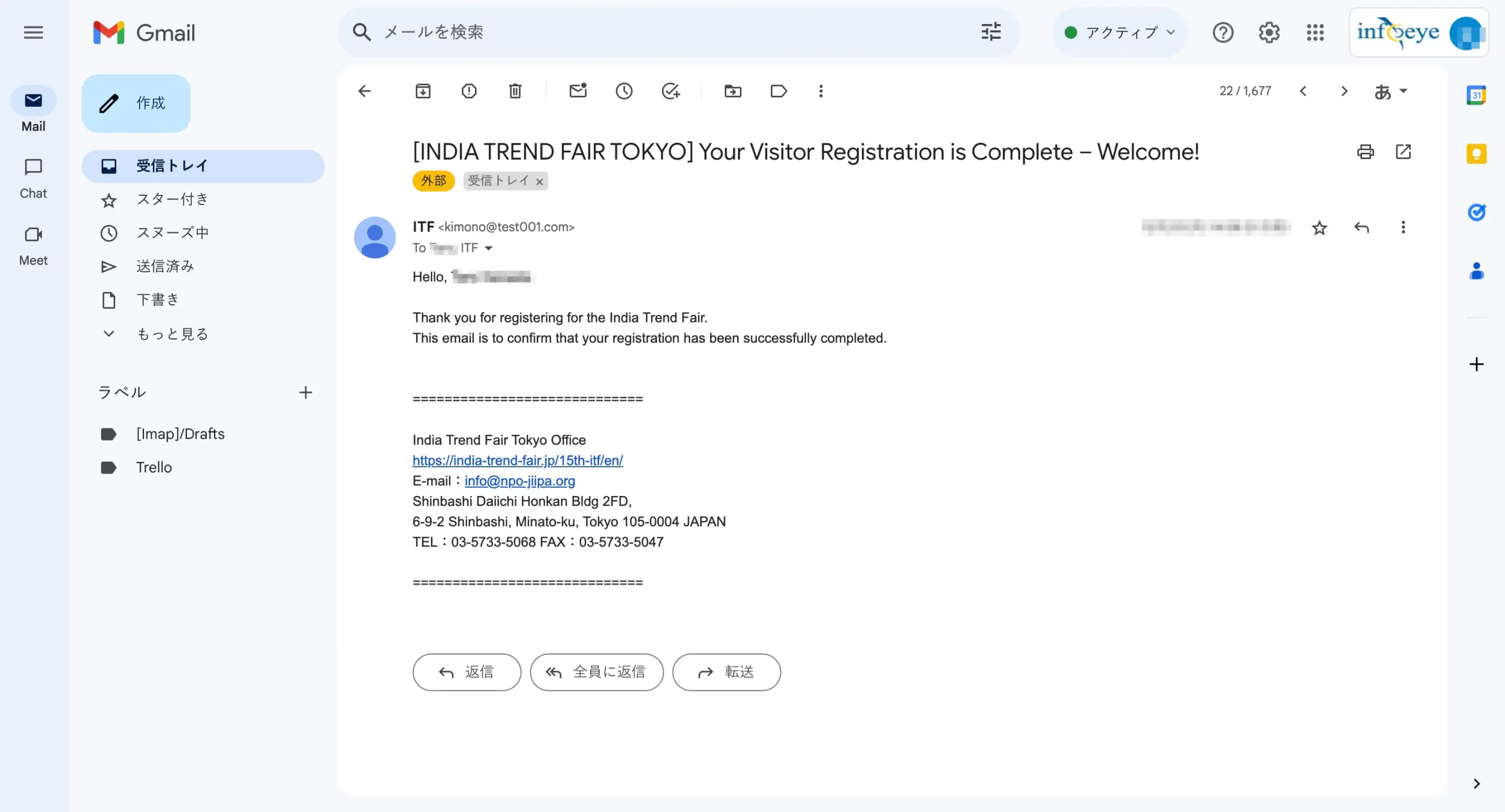Click the Gmail logo
Image resolution: width=1505 pixels, height=812 pixels.
click(x=144, y=32)
